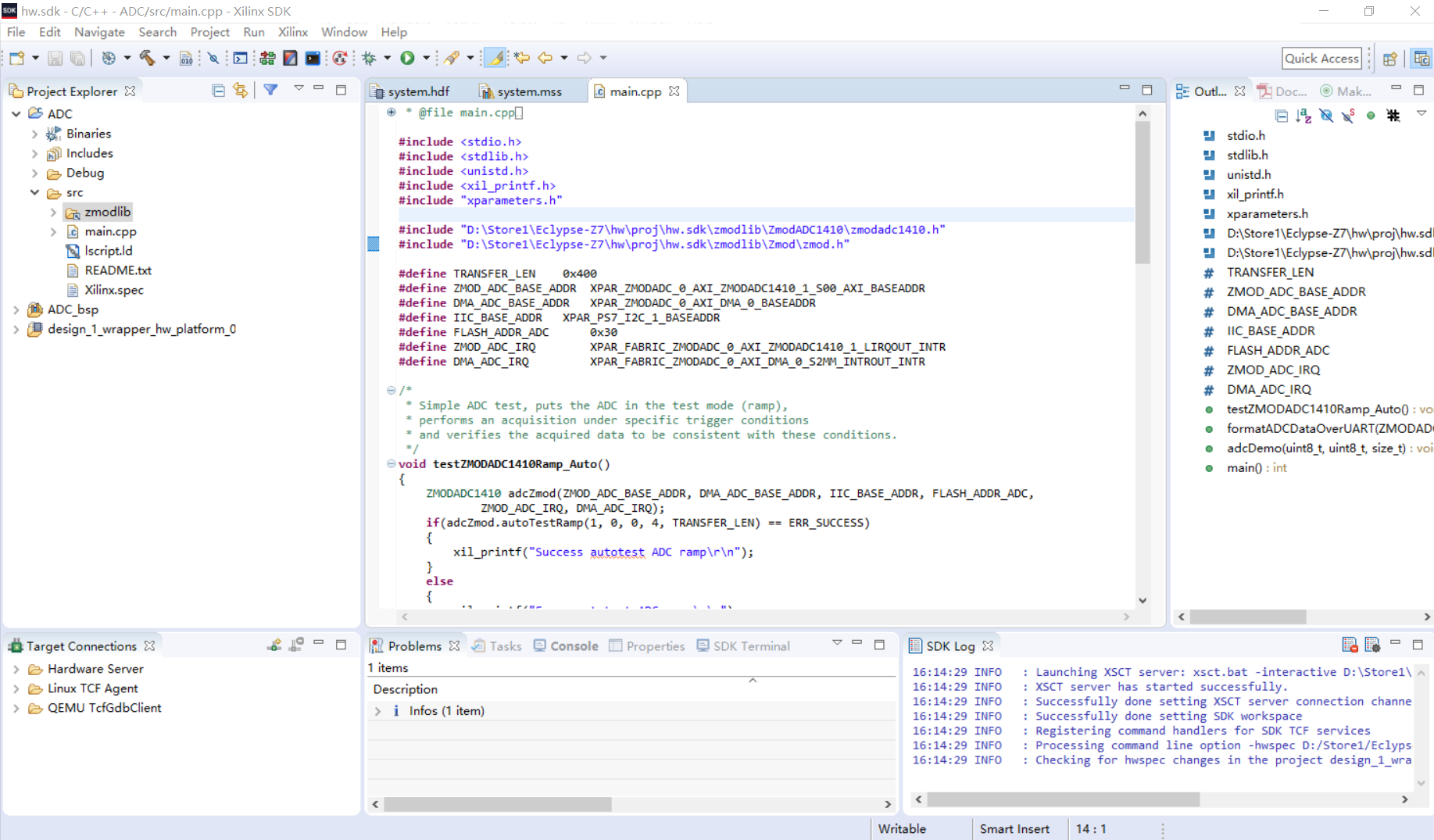1434x840 pixels.
Task: Toggle Hide Non-Public Members green dot
Action: coord(1371,116)
